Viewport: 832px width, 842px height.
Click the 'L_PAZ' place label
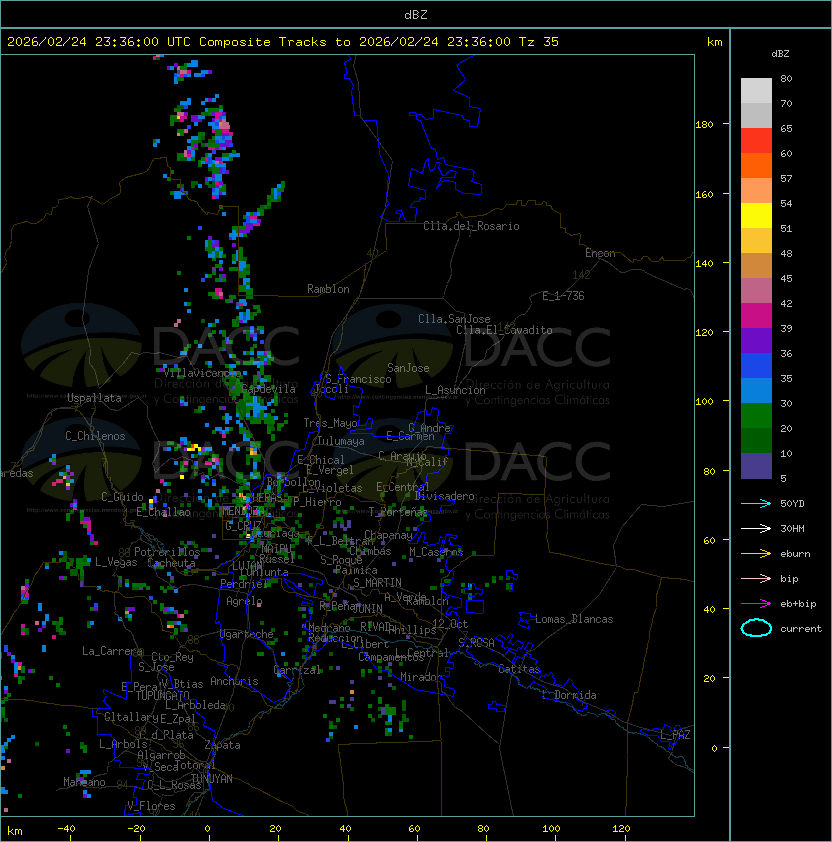click(675, 735)
